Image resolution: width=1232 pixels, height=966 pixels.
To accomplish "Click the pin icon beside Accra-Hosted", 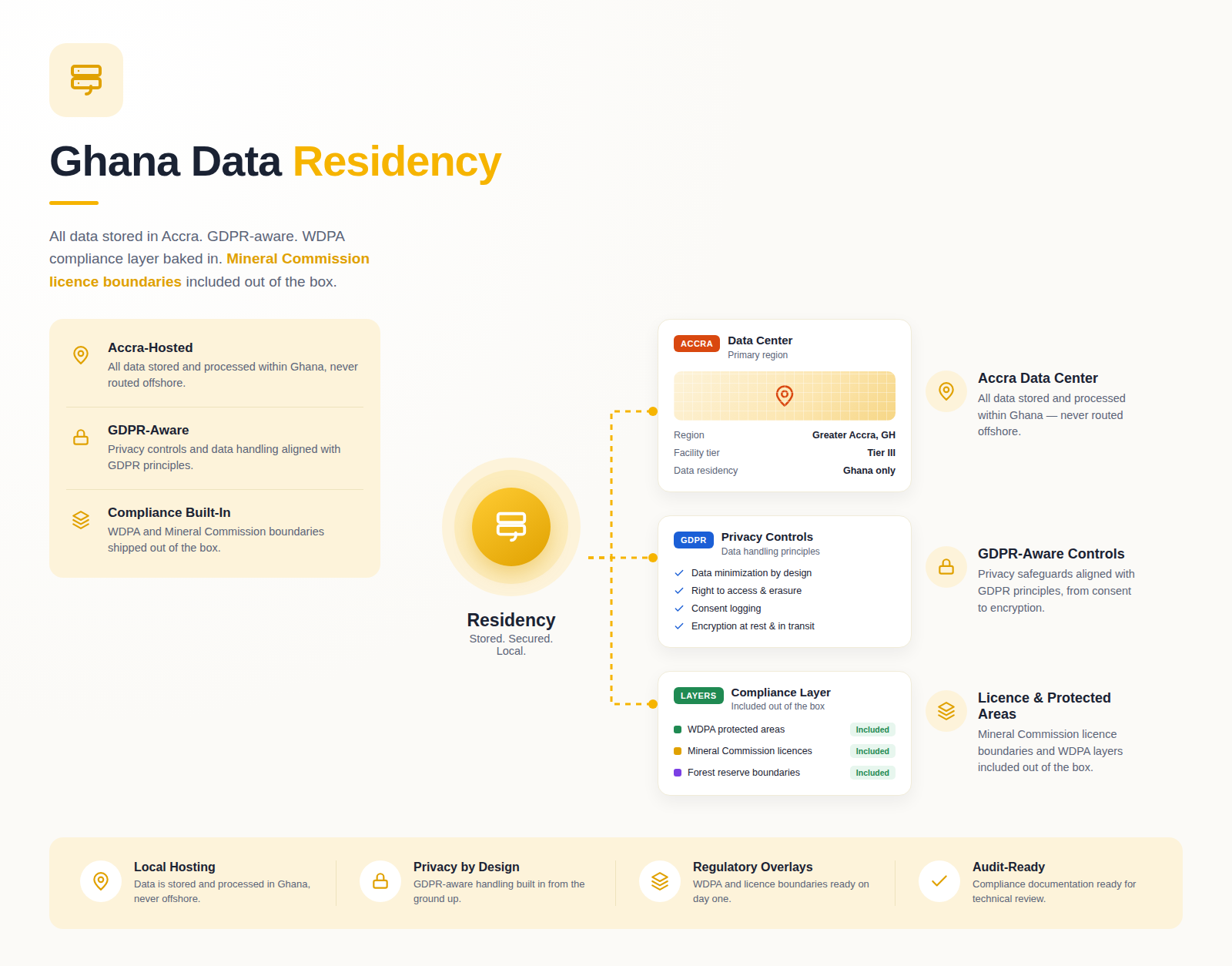I will (x=81, y=355).
